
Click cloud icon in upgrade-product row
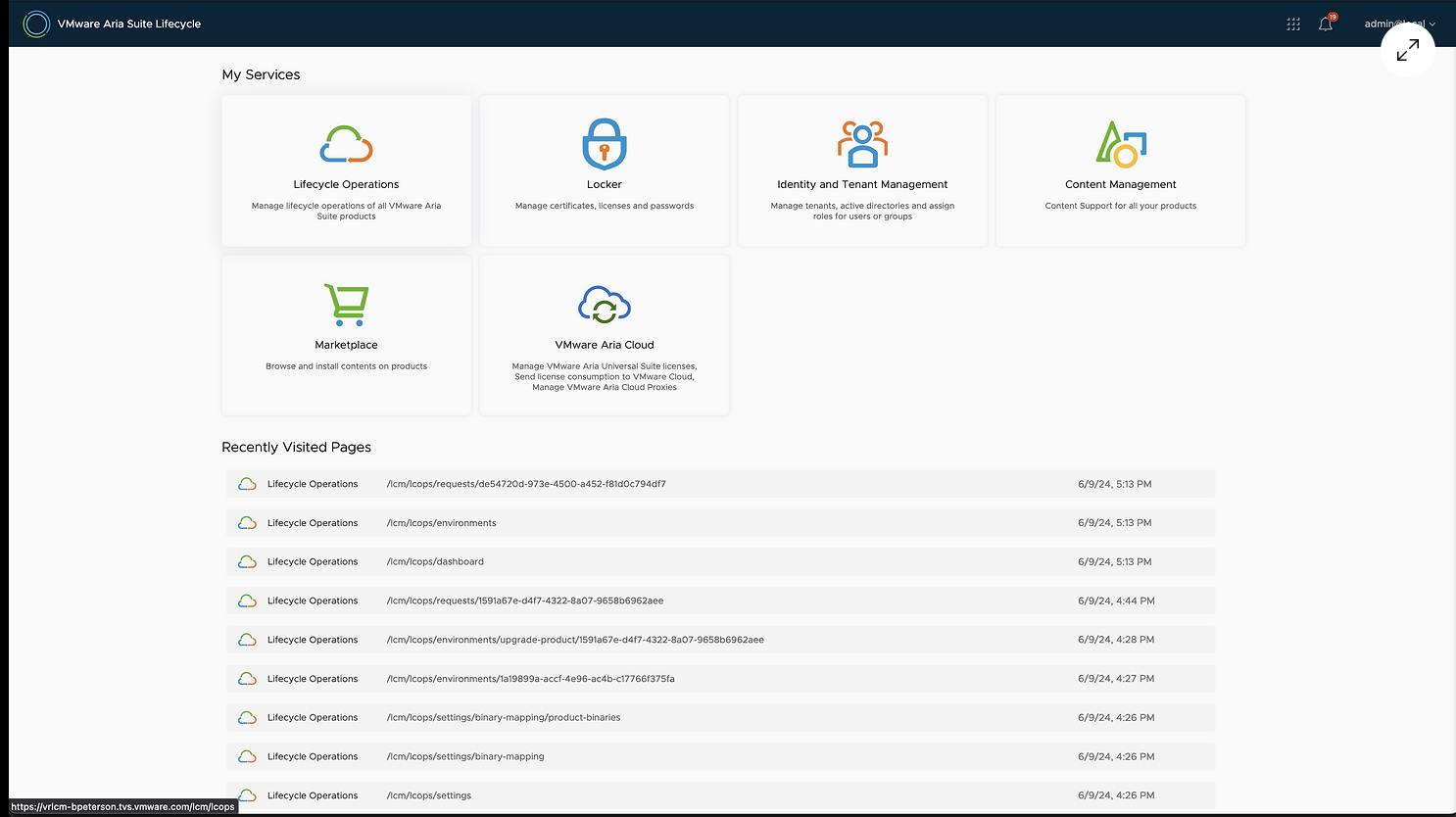(x=248, y=640)
